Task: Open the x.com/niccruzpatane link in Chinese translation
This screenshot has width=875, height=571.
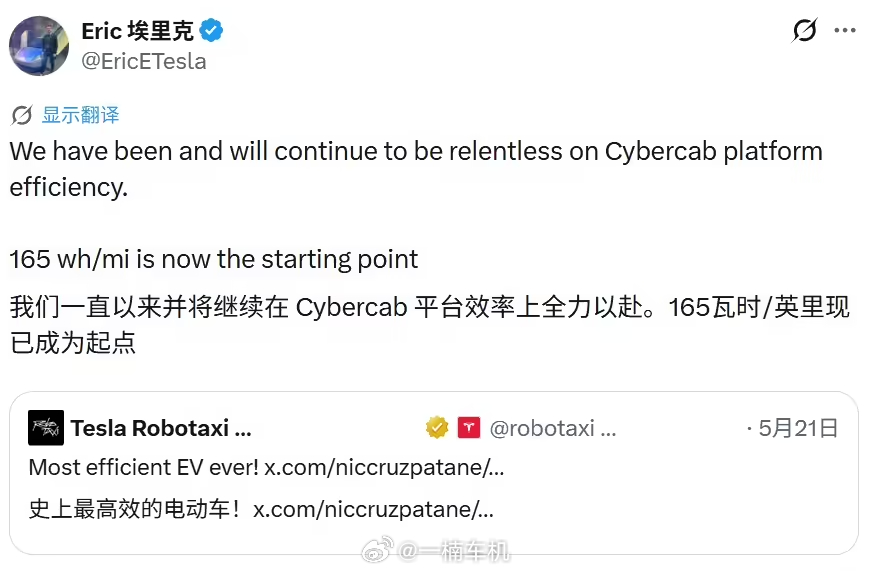Action: 373,510
